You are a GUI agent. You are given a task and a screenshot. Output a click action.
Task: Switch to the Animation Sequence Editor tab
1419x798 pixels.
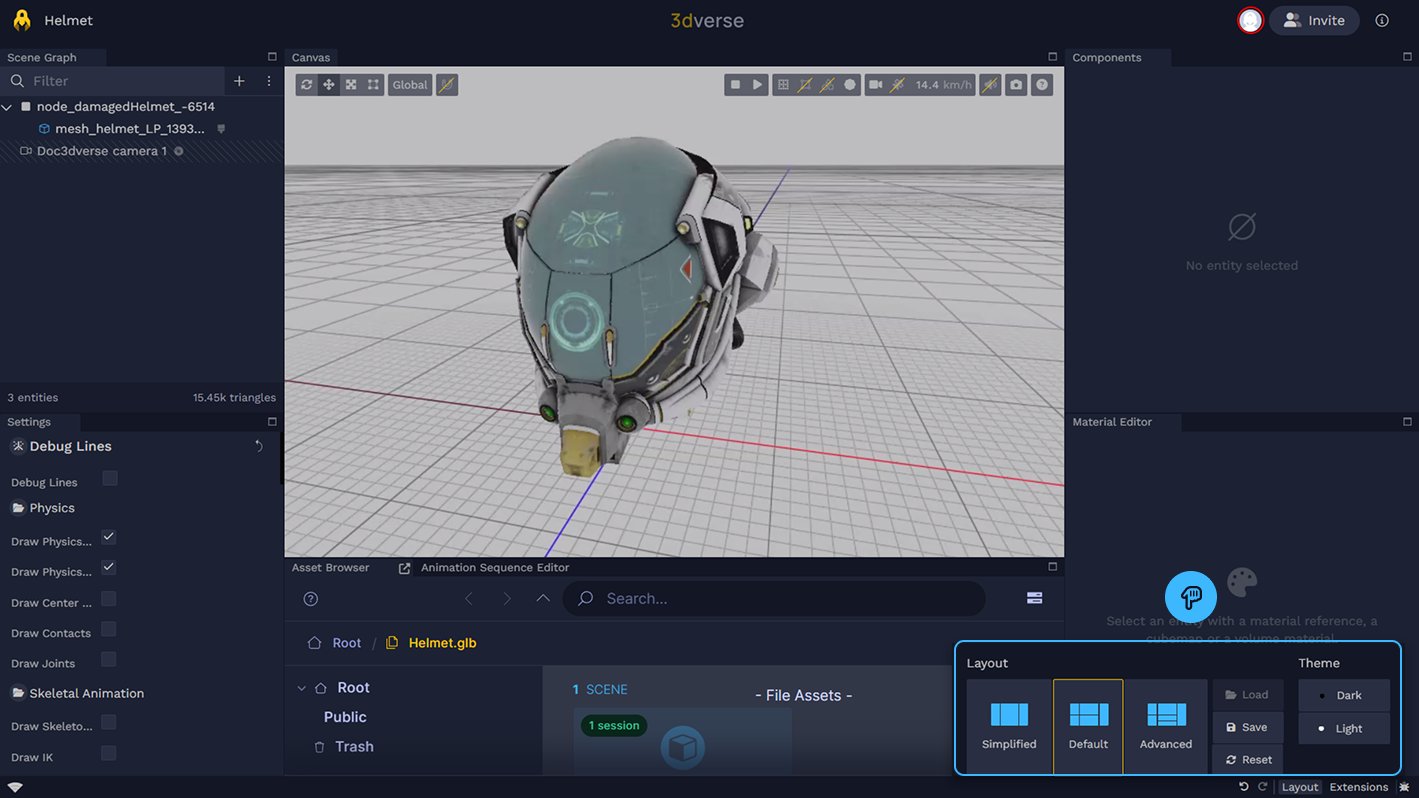click(494, 567)
